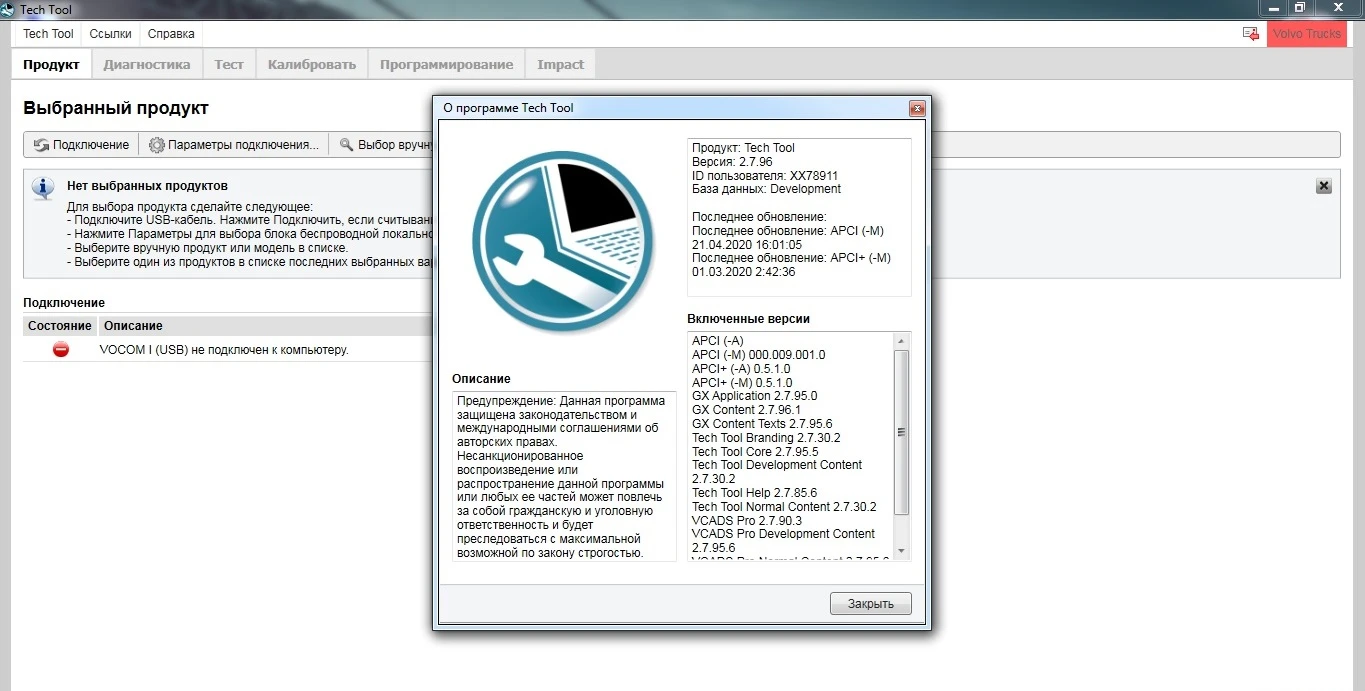Click the gear icon for Параметры подключения

coord(157,145)
